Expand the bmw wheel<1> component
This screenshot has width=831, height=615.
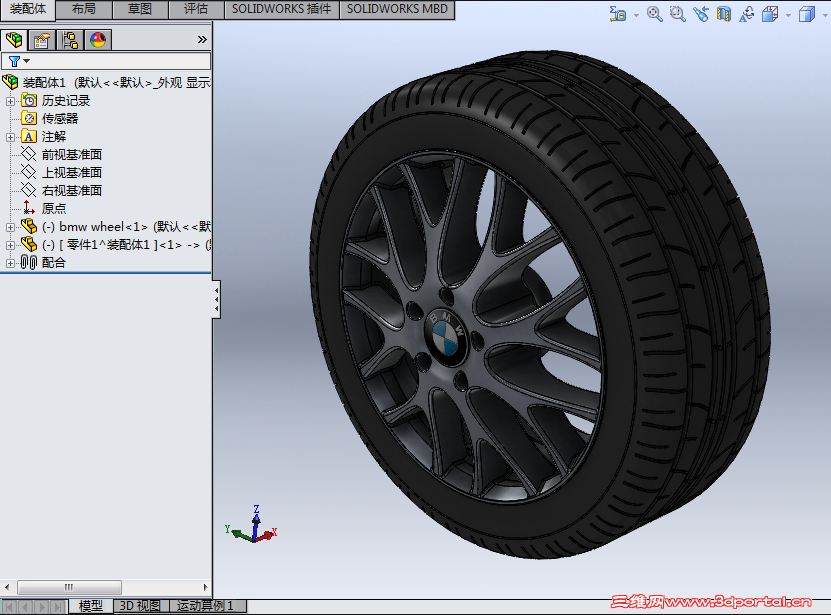click(x=10, y=227)
